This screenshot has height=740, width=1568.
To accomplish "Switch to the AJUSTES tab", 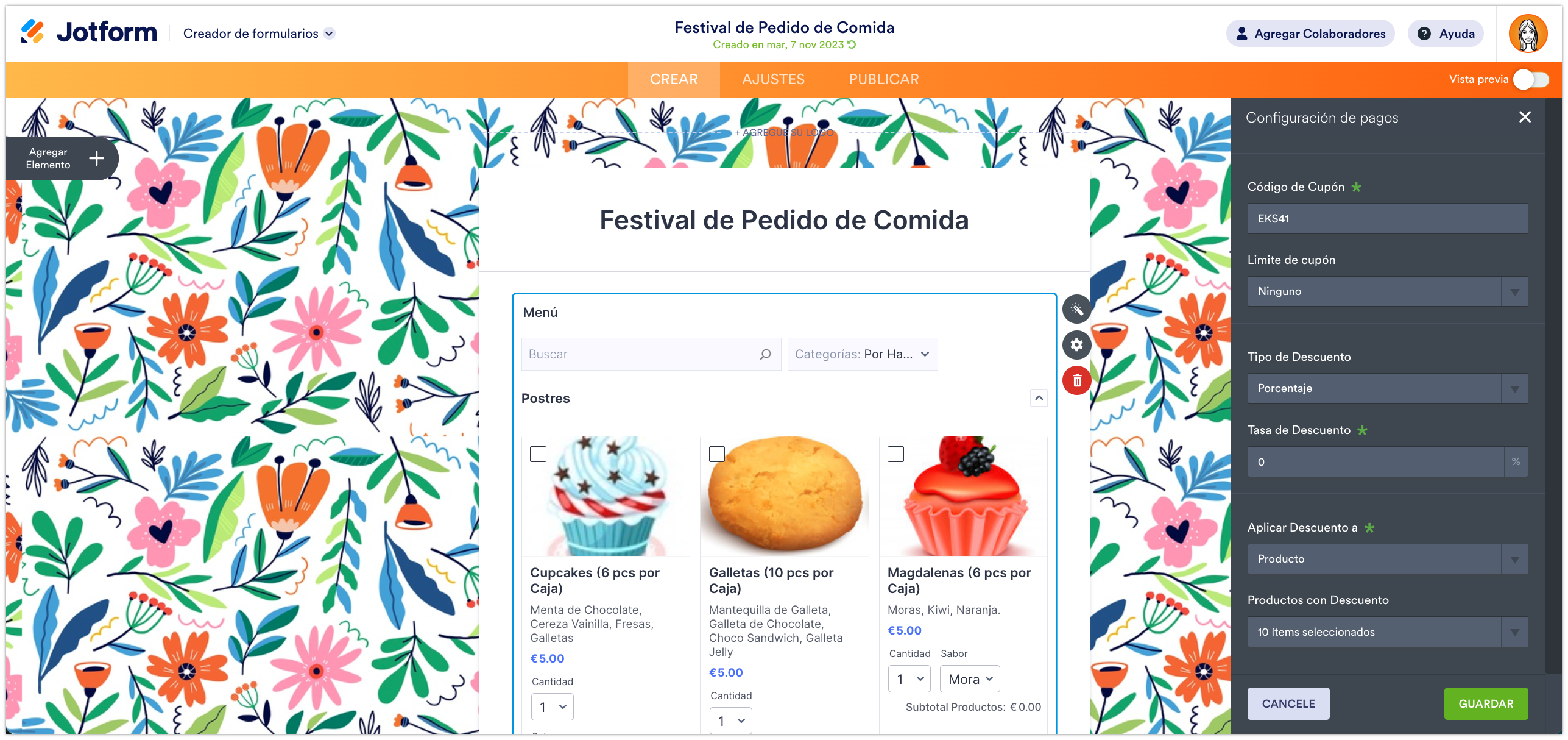I will click(x=773, y=79).
